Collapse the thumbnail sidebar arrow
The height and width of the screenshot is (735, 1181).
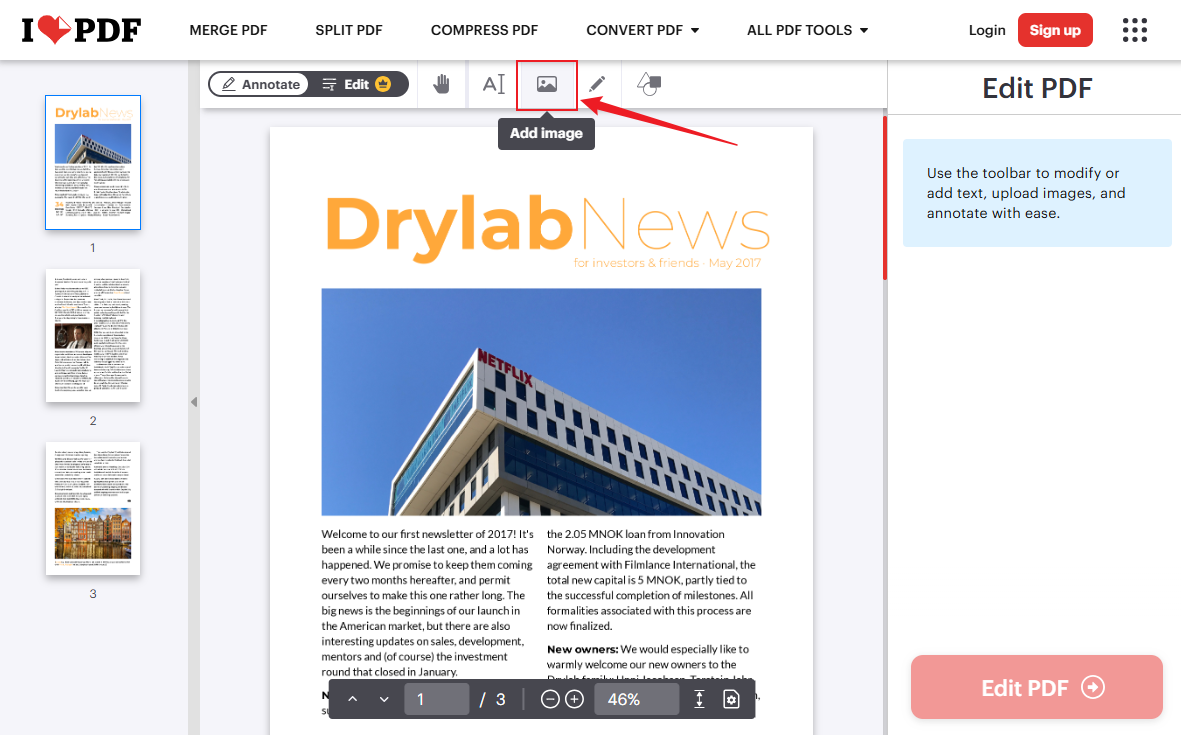pos(194,402)
